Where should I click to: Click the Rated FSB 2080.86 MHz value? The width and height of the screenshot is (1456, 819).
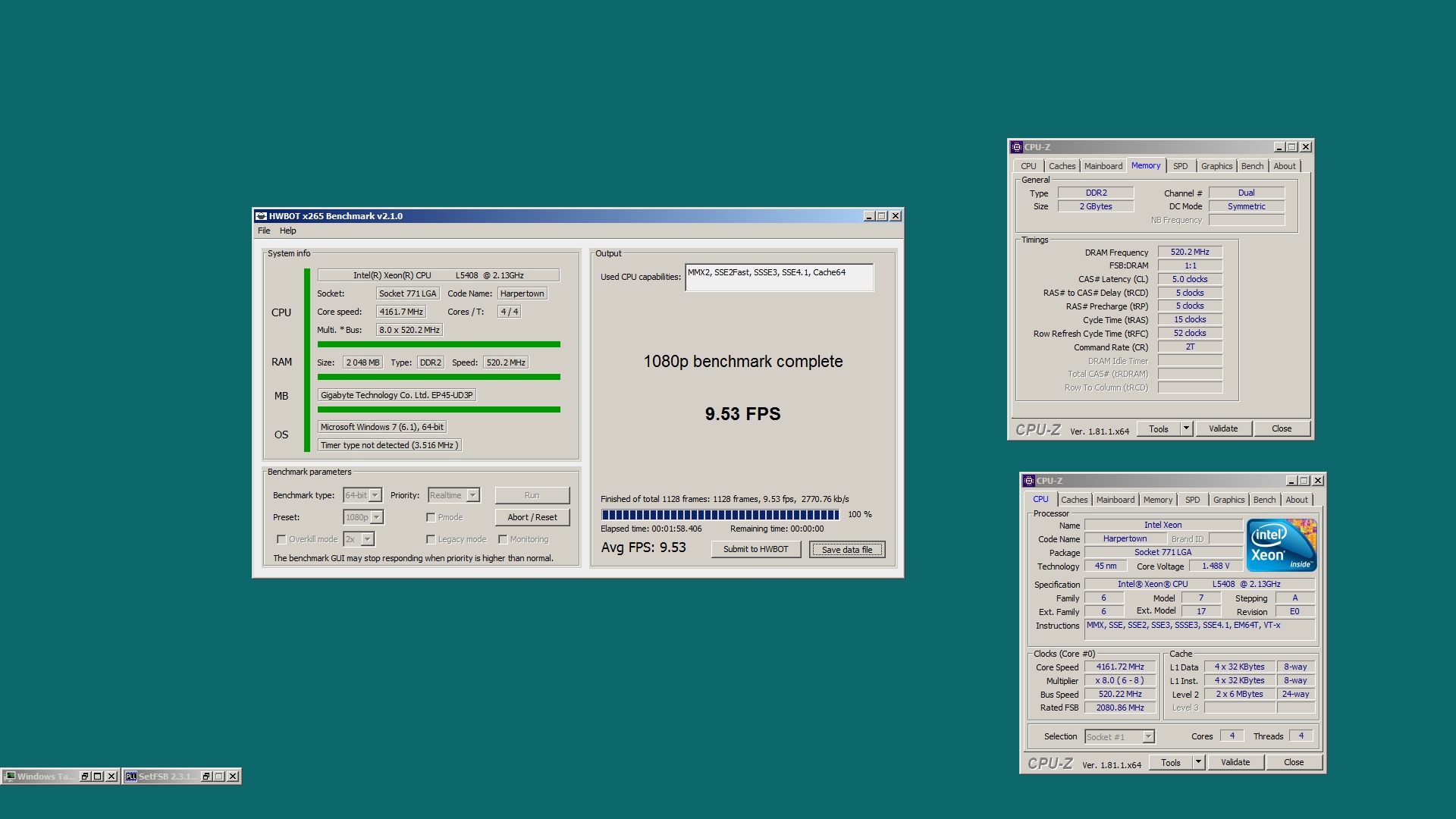click(x=1120, y=708)
